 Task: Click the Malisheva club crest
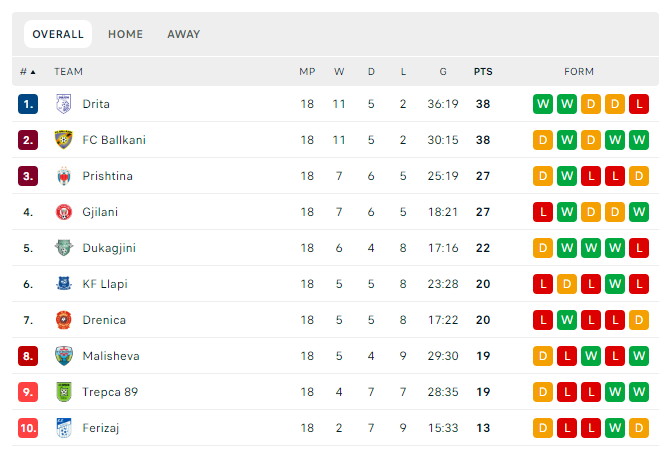(64, 356)
